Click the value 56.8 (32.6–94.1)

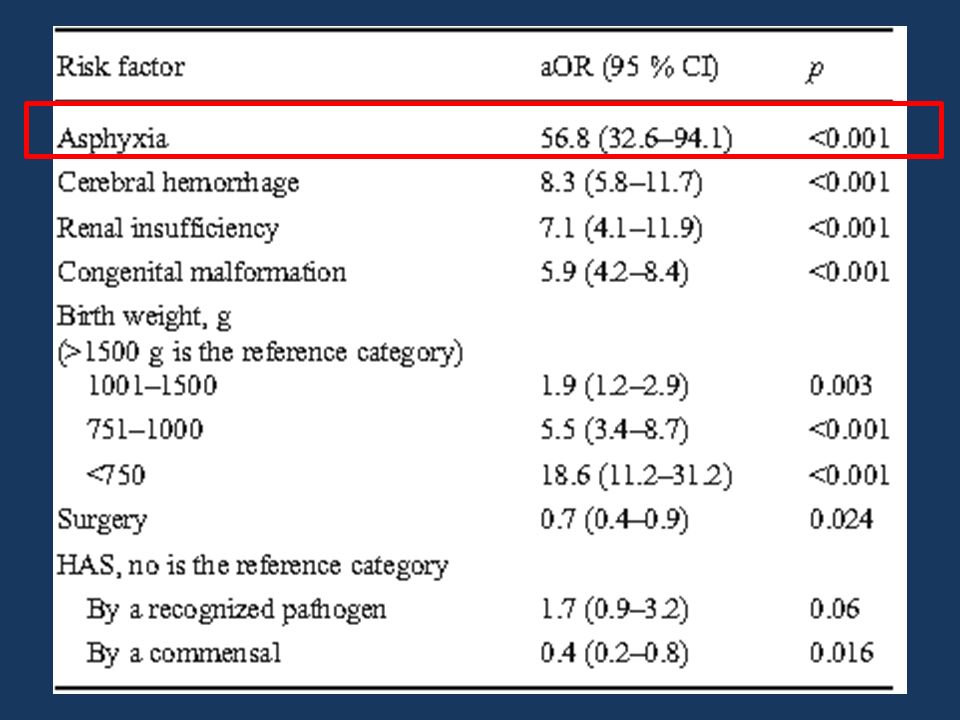pos(636,138)
